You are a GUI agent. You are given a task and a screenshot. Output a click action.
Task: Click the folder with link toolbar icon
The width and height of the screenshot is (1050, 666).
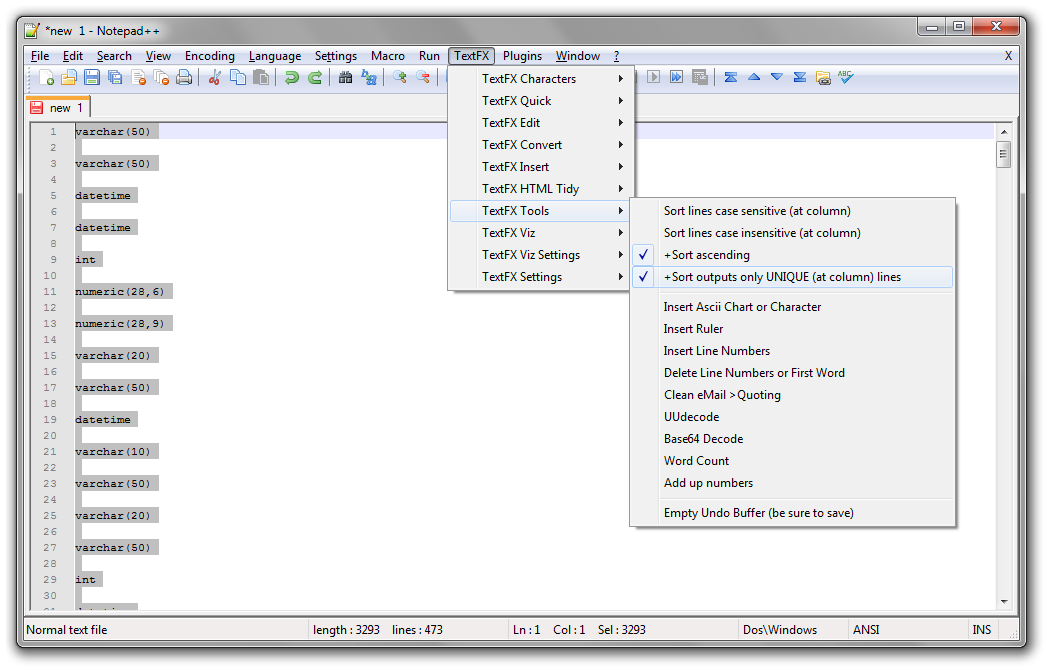click(823, 78)
